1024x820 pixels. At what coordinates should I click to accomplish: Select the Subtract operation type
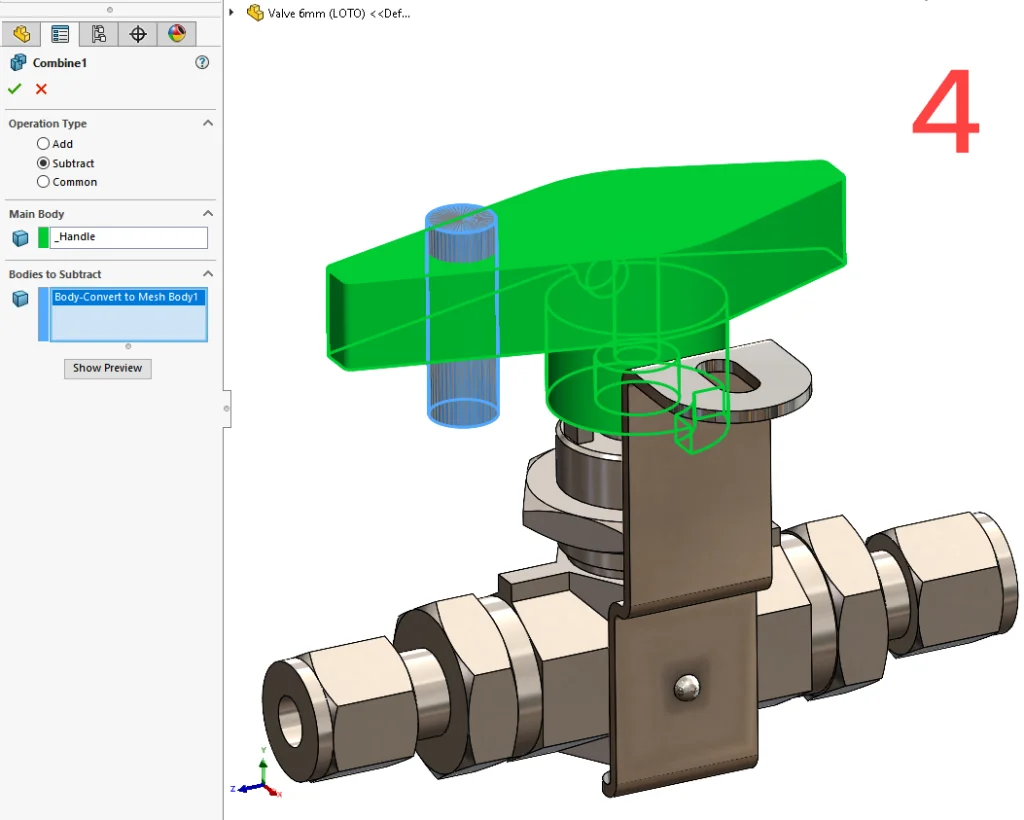(x=43, y=163)
